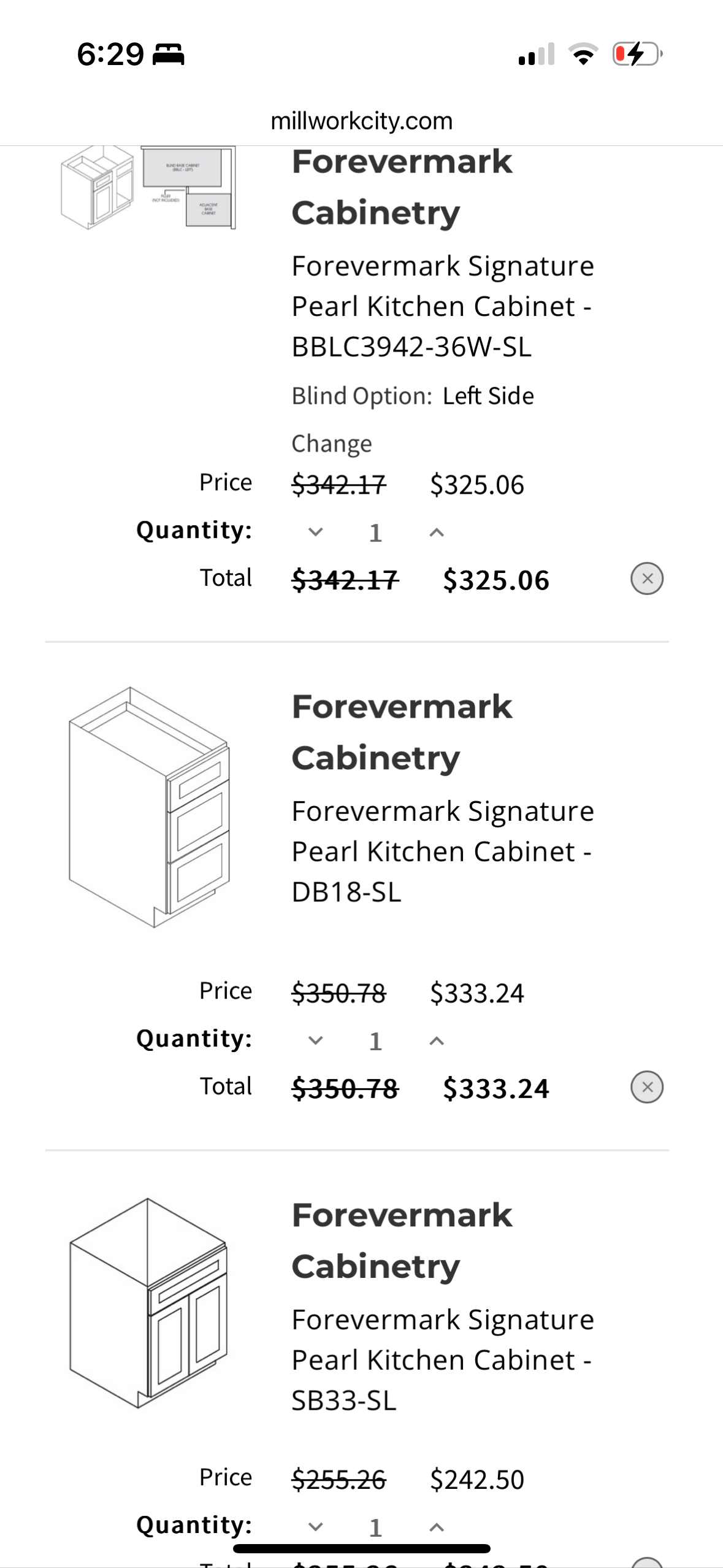Remove the BBLC3942-36W-SL cabinet from cart
The image size is (723, 1568).
[647, 578]
